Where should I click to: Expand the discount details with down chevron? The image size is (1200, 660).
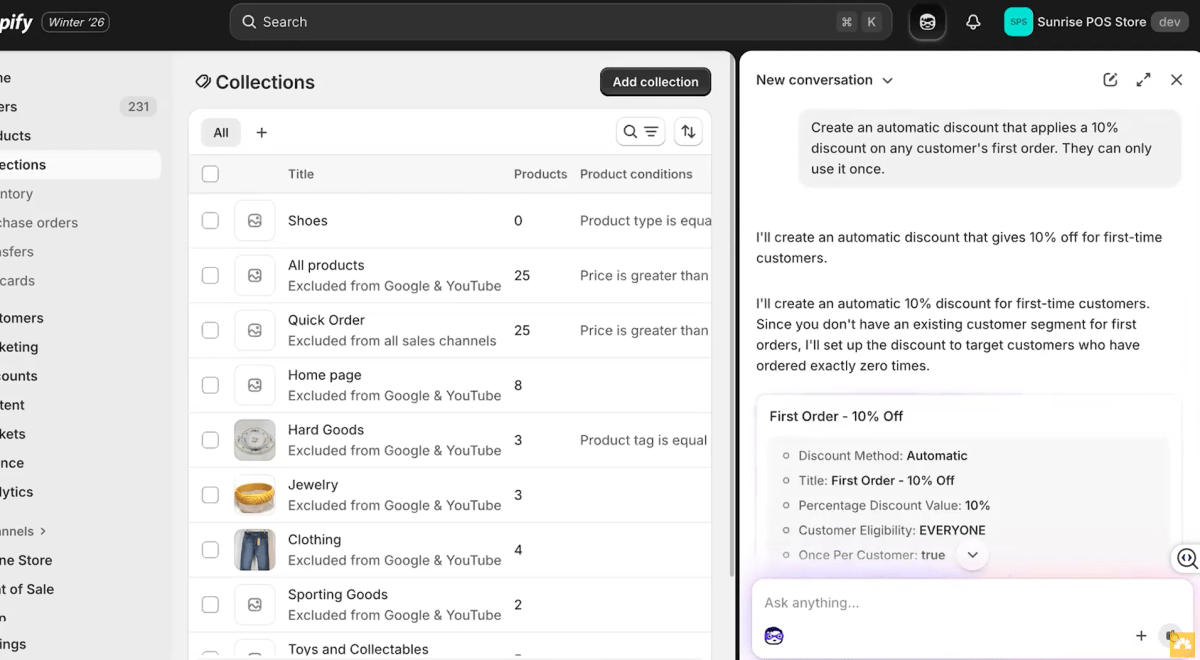972,555
